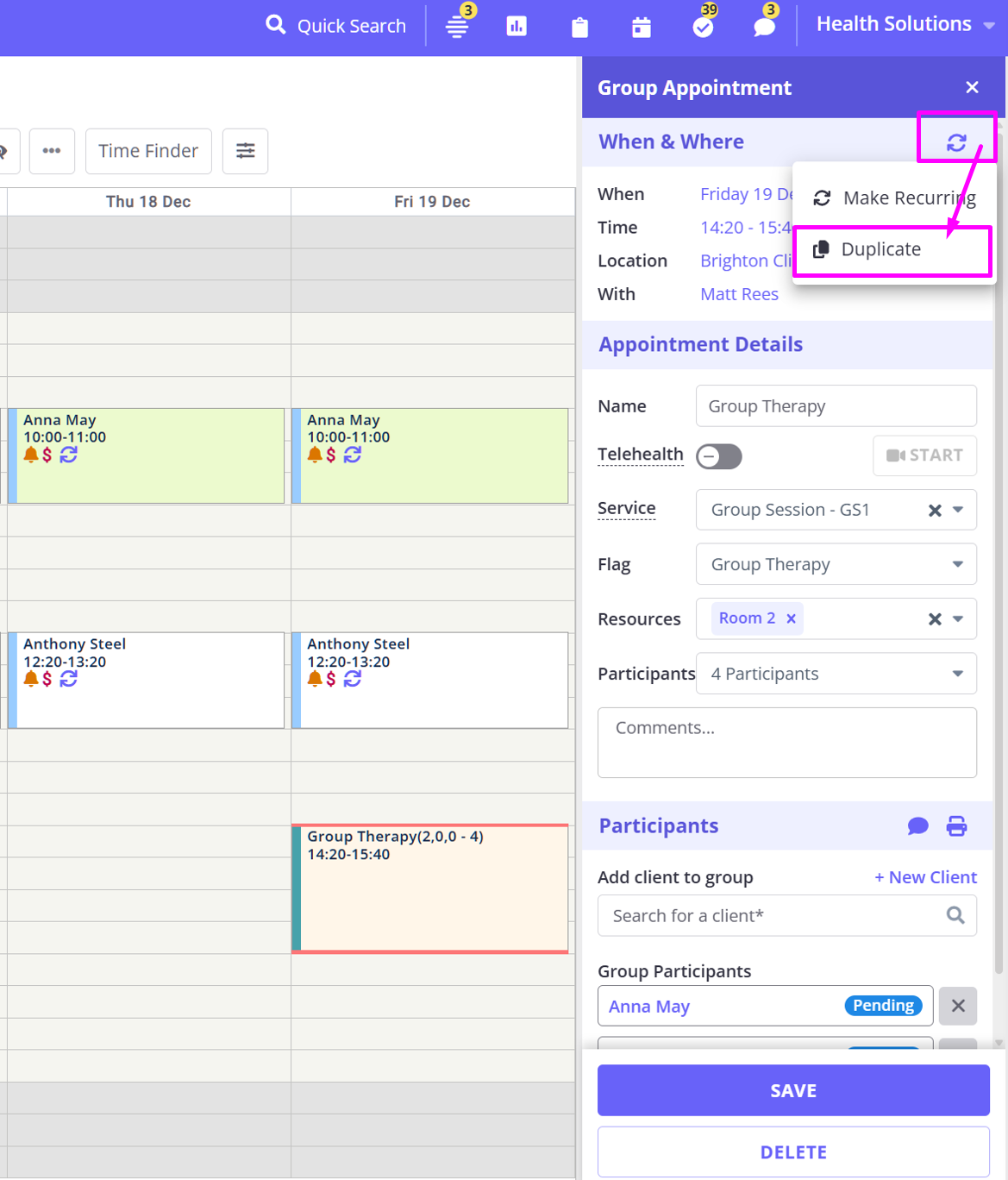Click the print icon in Participants section
The image size is (1008, 1180).
tap(956, 826)
